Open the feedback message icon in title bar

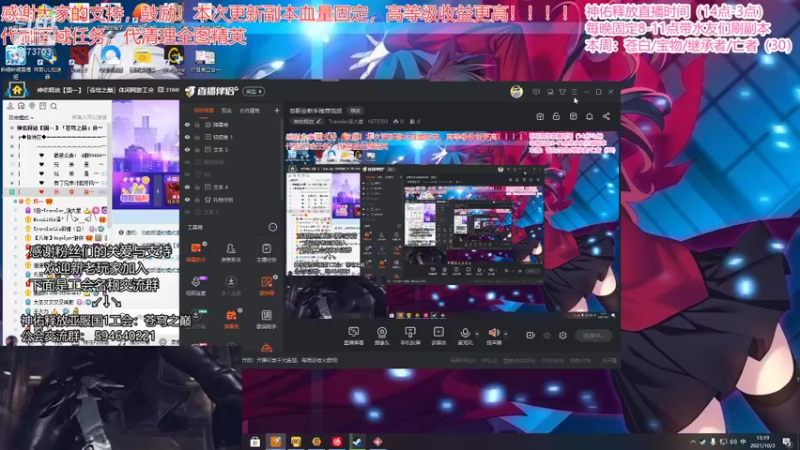[x=536, y=92]
